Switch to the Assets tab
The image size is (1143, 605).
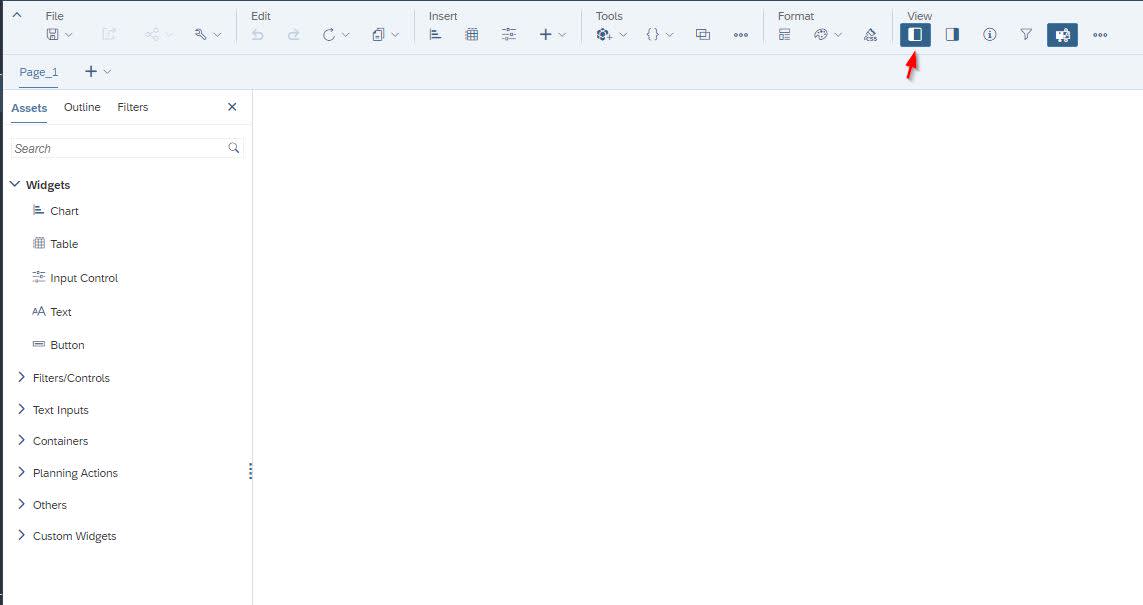point(29,108)
